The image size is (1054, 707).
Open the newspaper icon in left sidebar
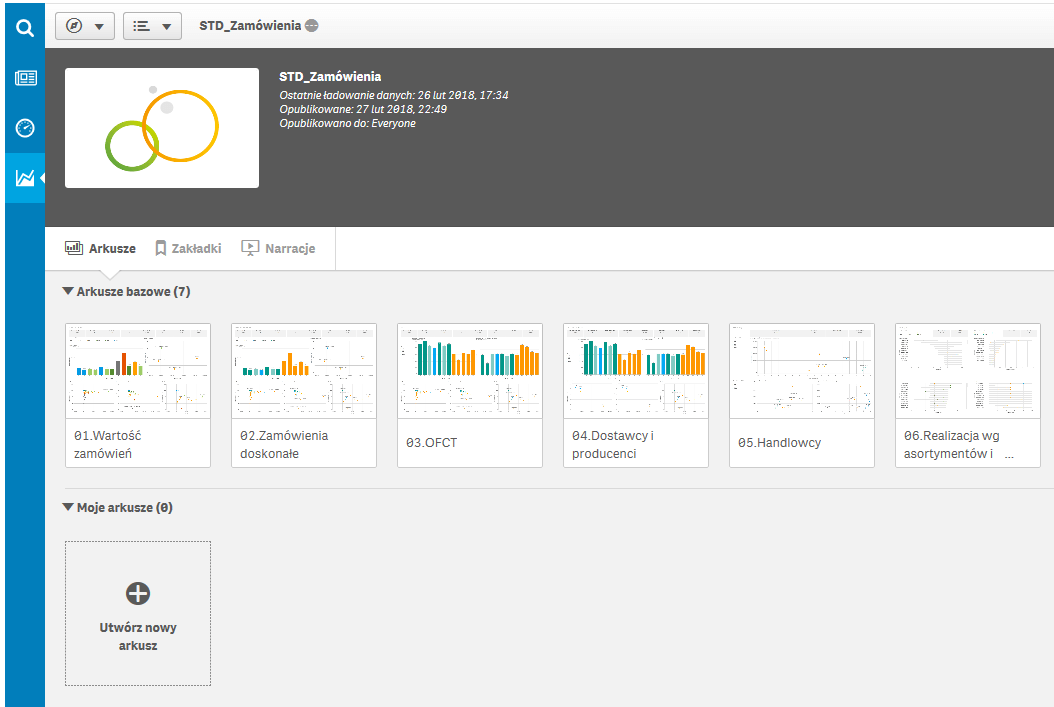[25, 78]
